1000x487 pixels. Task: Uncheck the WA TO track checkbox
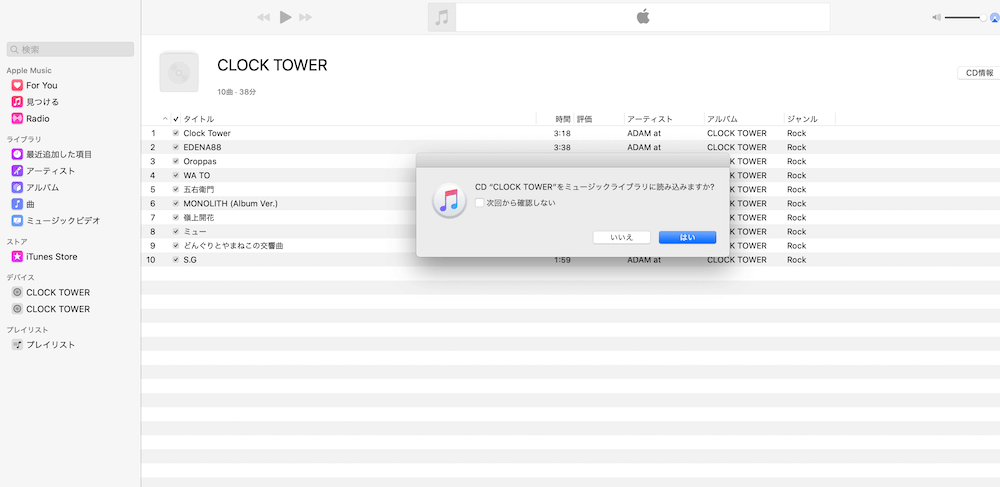[x=176, y=175]
